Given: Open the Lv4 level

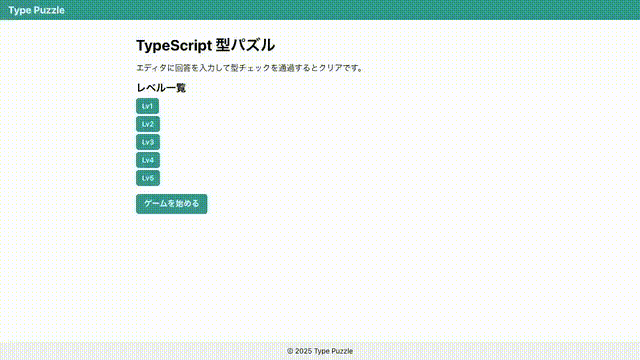Looking at the screenshot, I should [x=148, y=160].
